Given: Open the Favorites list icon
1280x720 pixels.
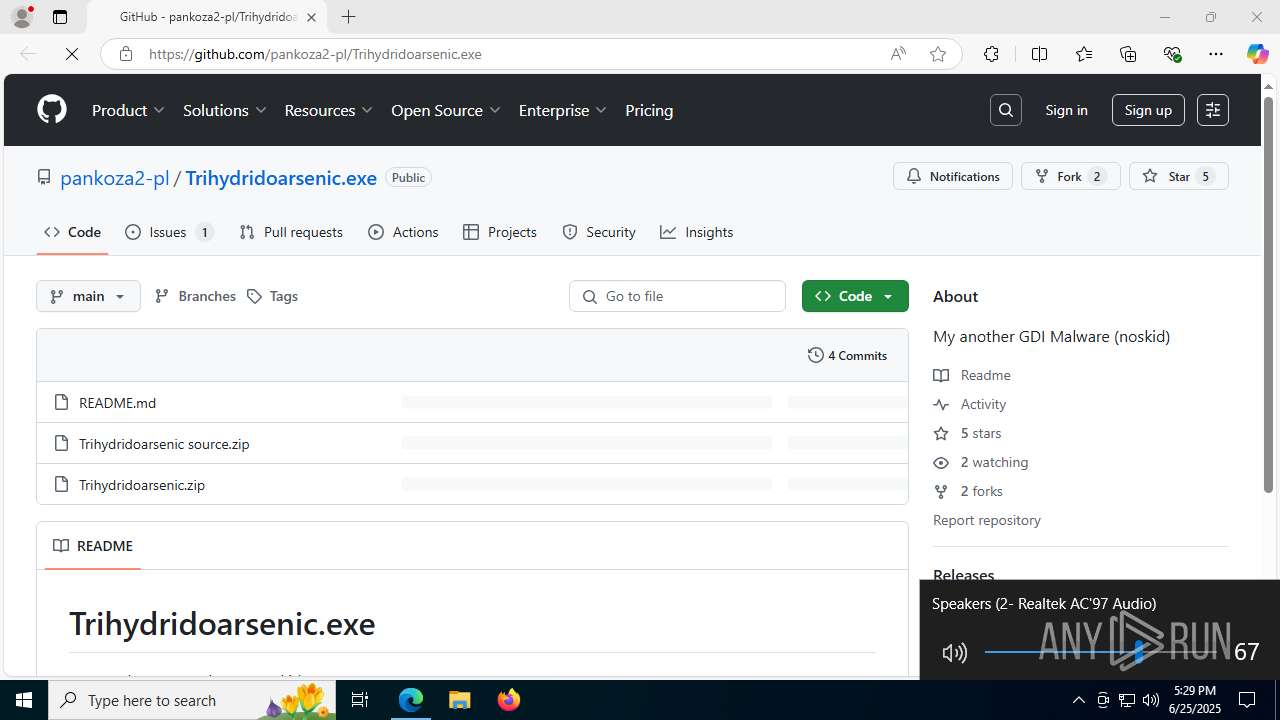Looking at the screenshot, I should (x=1084, y=54).
